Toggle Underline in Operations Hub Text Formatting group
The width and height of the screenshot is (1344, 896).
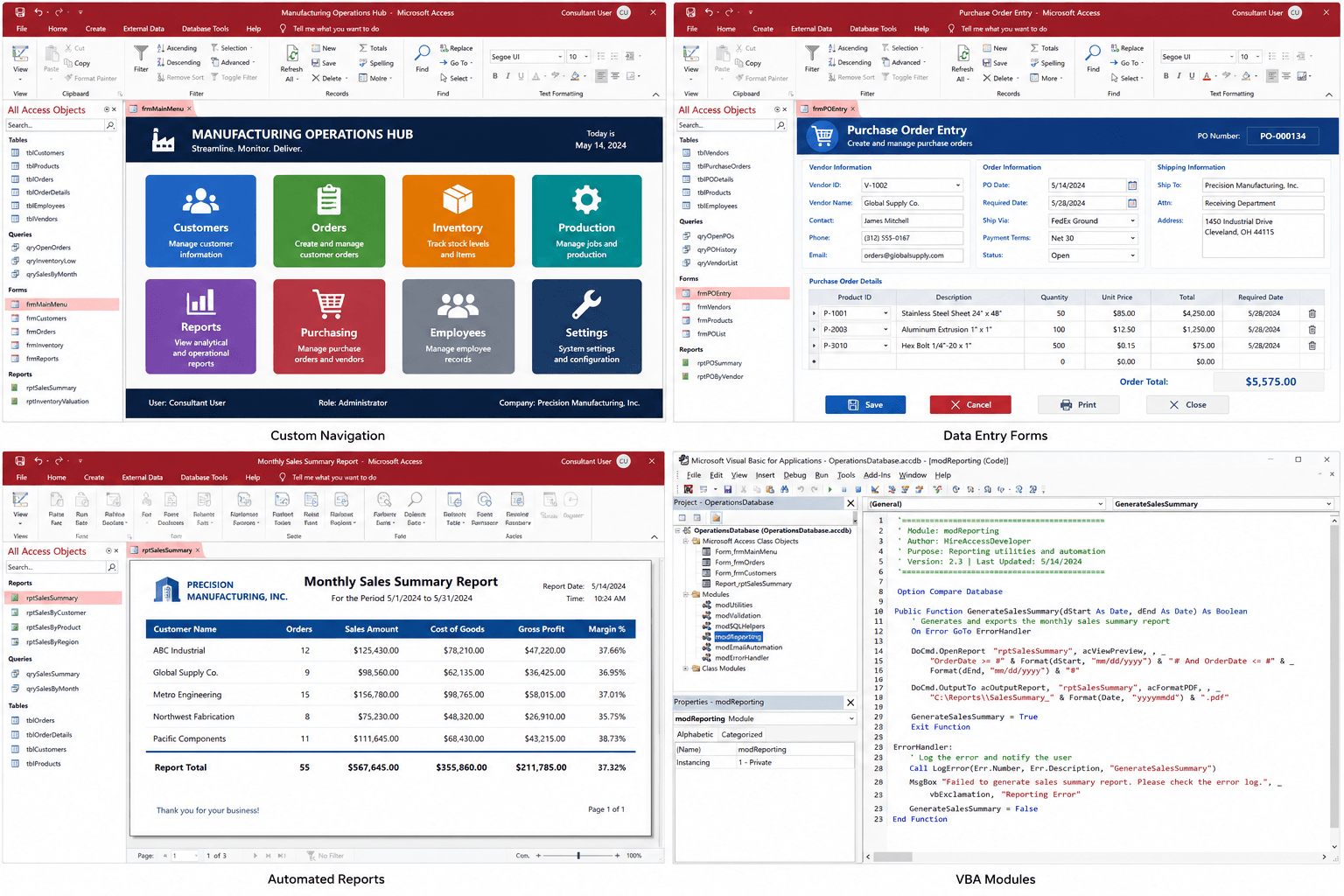pyautogui.click(x=521, y=76)
